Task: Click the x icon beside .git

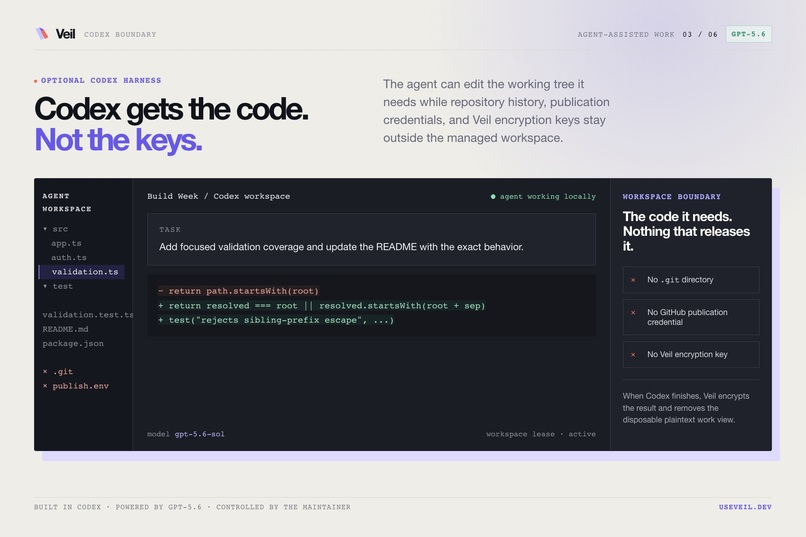Action: click(45, 372)
